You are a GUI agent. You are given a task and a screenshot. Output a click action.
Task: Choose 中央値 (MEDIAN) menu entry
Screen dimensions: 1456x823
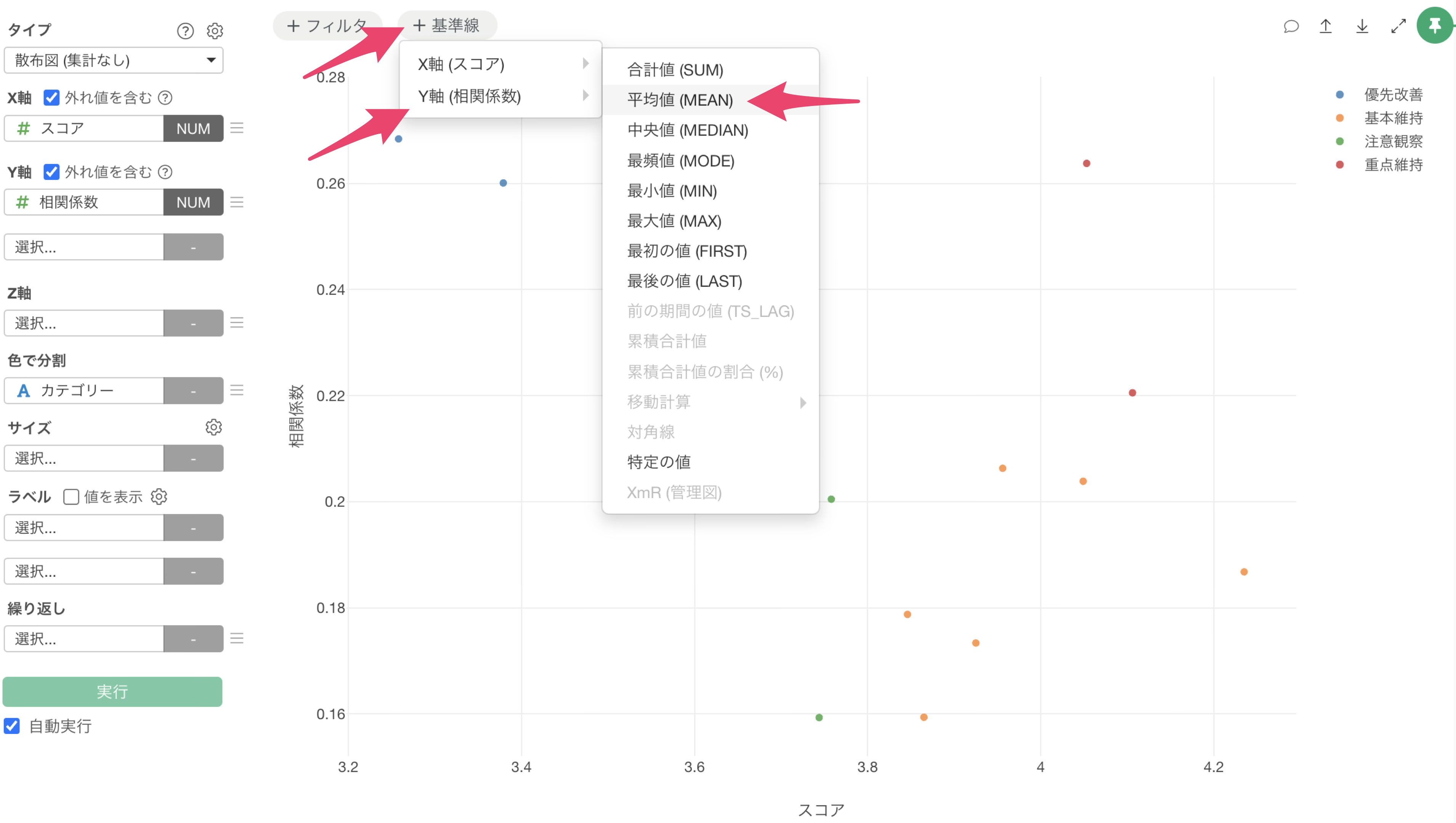pyautogui.click(x=687, y=131)
